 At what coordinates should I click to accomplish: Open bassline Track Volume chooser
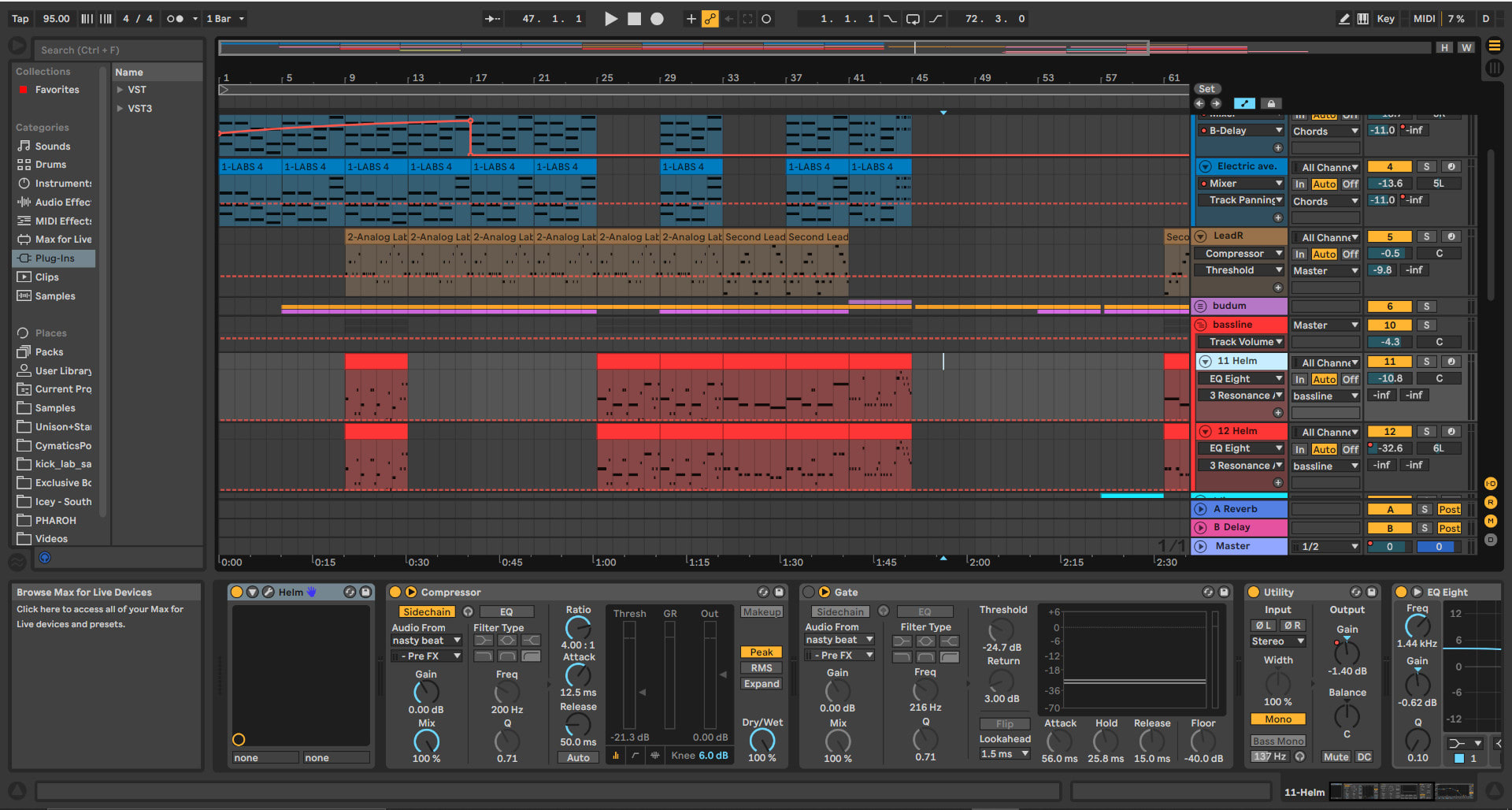tap(1241, 342)
